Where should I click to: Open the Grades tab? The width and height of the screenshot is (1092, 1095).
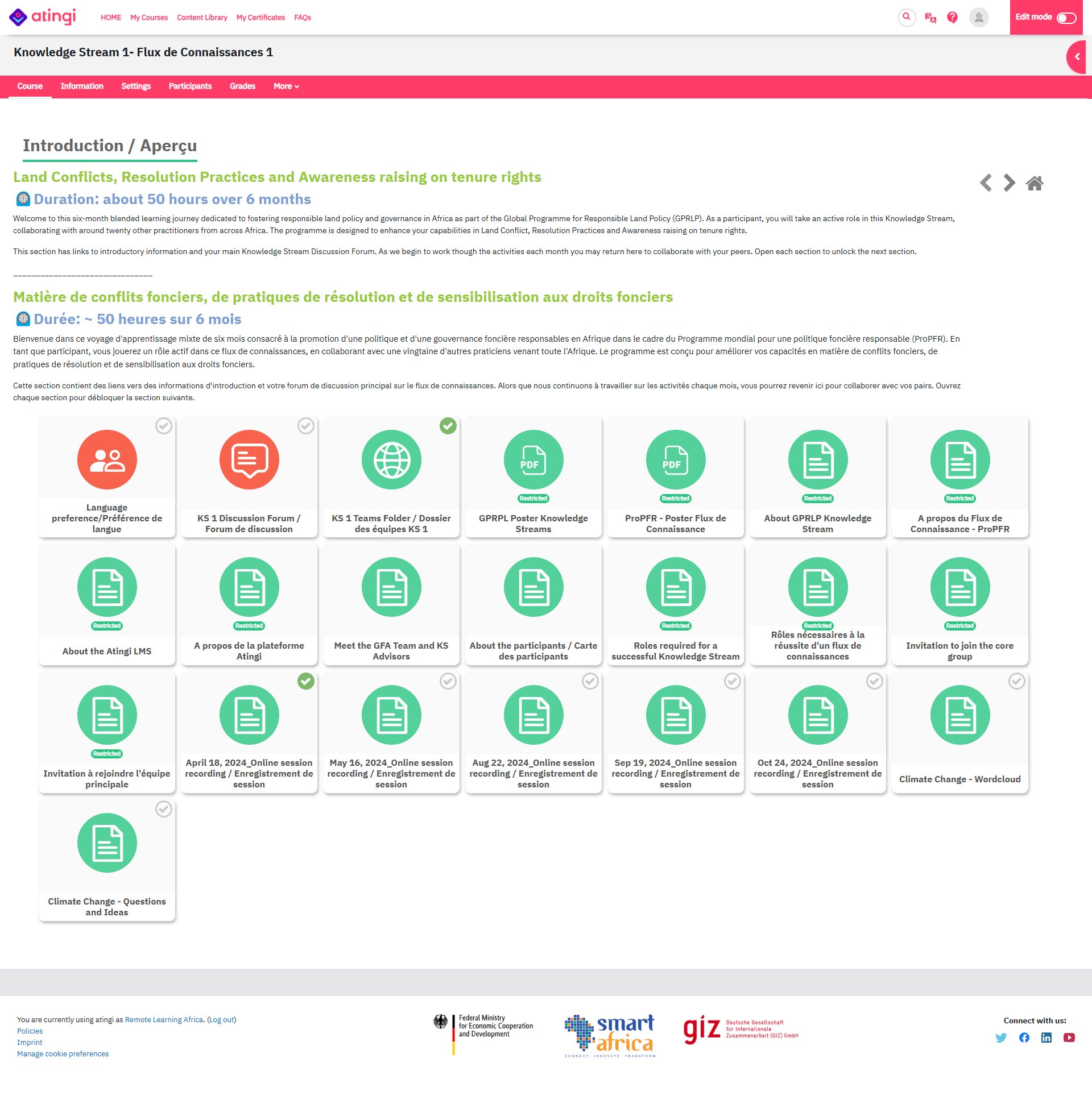242,86
